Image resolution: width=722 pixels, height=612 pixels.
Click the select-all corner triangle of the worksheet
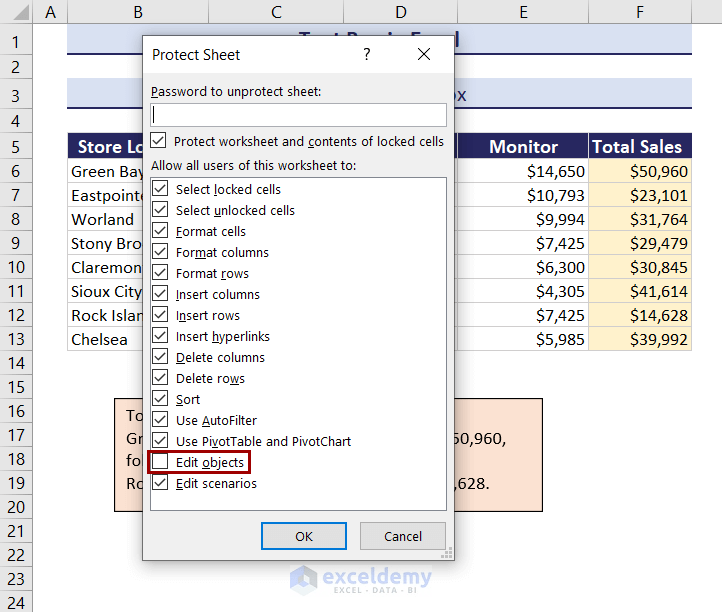pos(21,12)
